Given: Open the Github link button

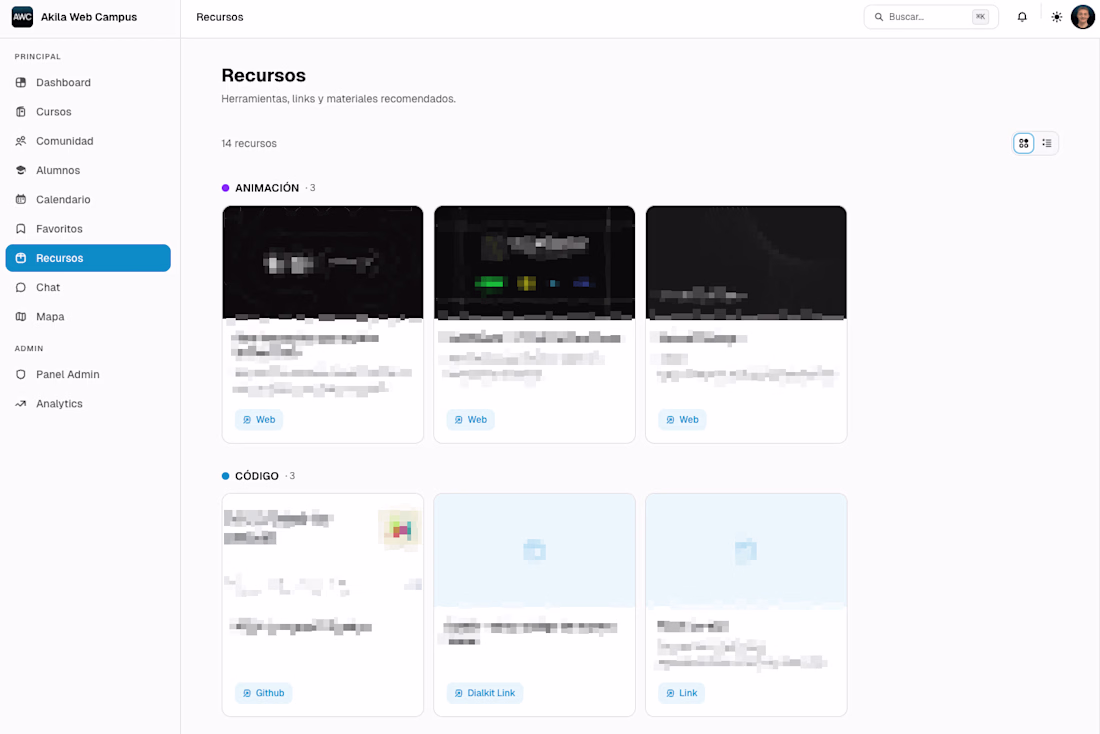Looking at the screenshot, I should pos(264,693).
